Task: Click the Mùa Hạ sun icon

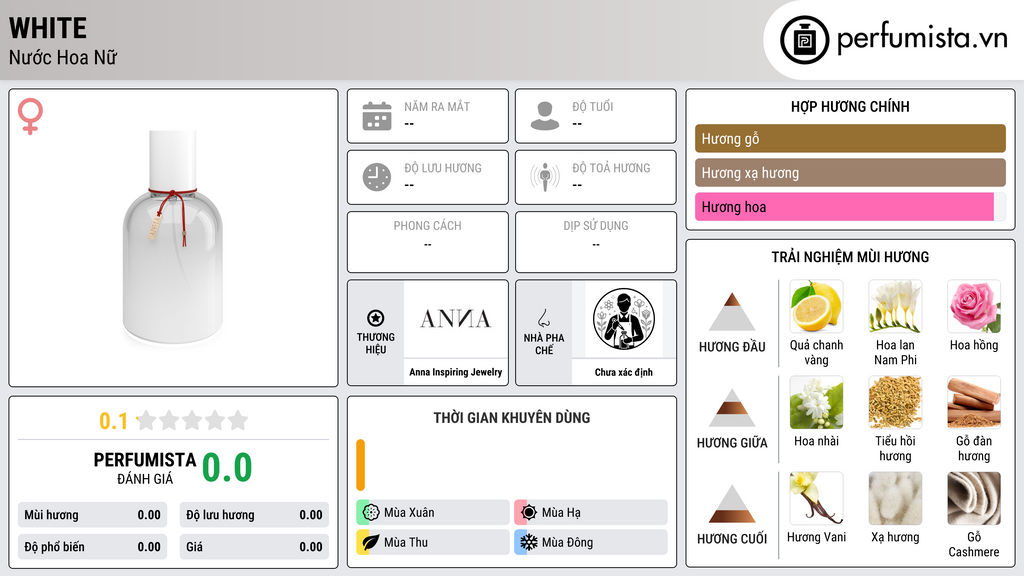Action: point(528,513)
